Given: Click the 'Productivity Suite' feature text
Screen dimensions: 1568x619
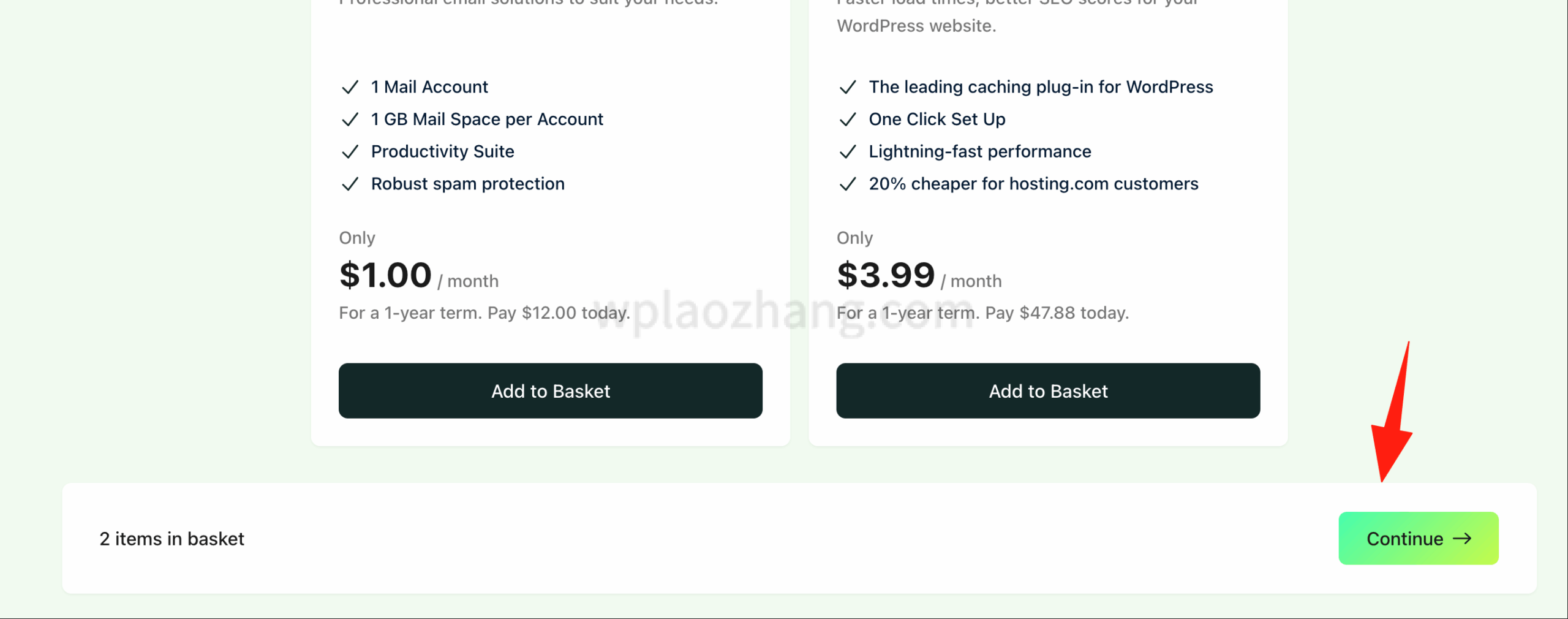Looking at the screenshot, I should [442, 151].
